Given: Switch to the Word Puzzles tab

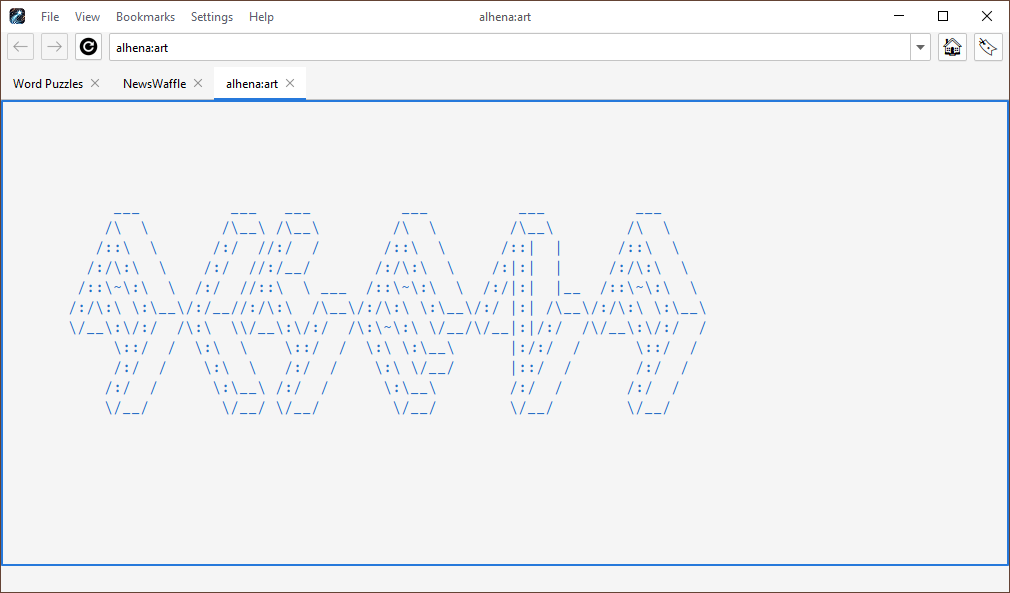Looking at the screenshot, I should click(x=48, y=84).
